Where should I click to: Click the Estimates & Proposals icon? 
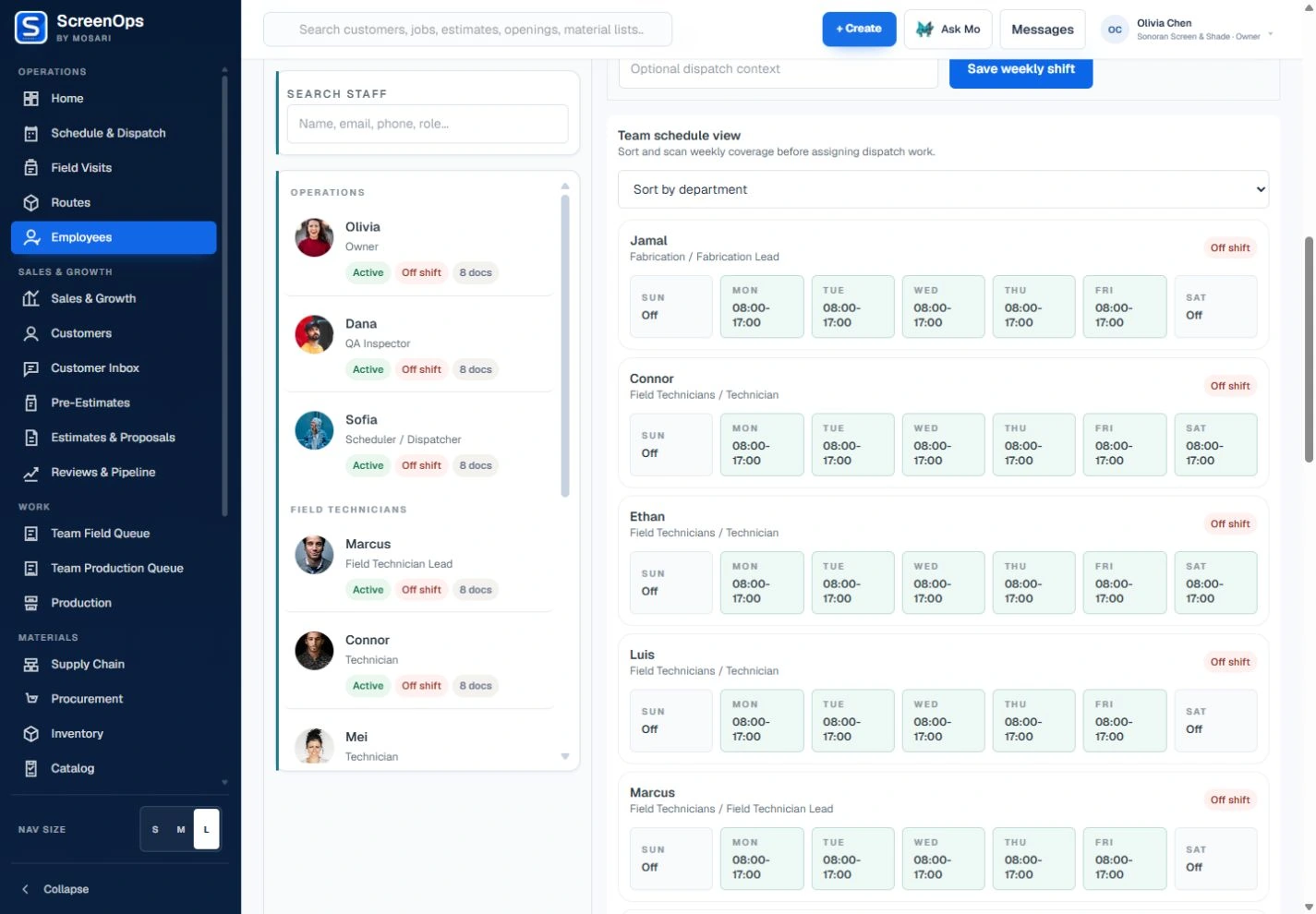coord(31,438)
